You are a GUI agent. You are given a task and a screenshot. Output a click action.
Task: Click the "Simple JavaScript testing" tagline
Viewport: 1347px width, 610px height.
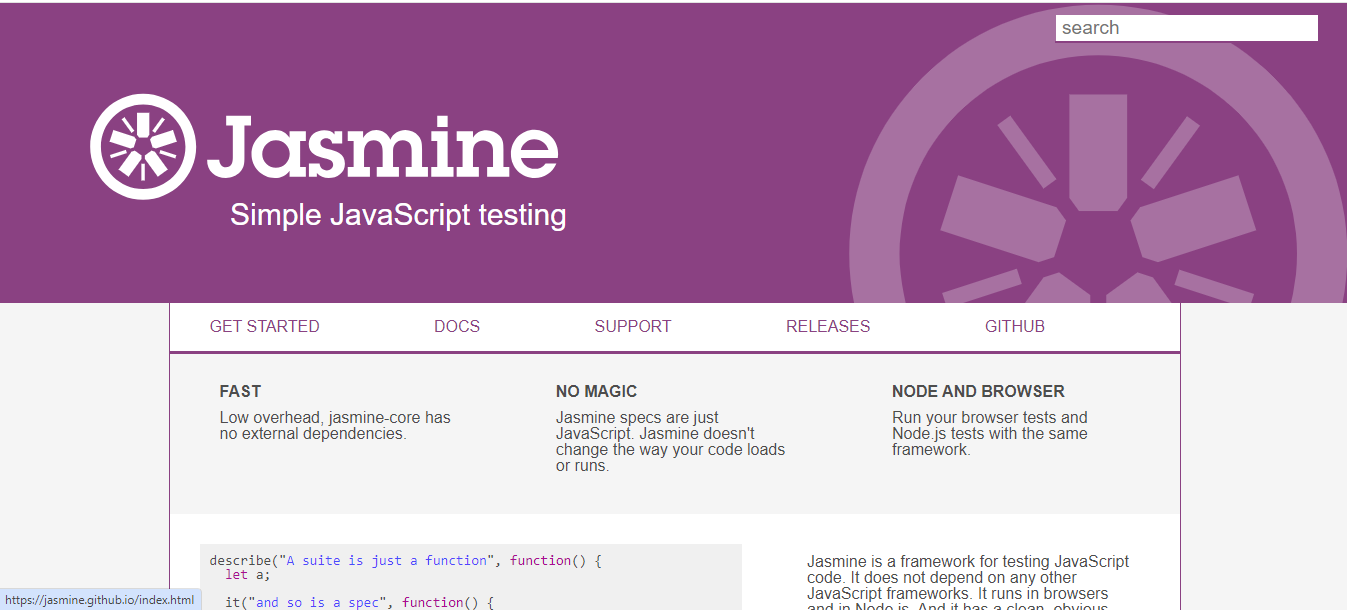point(398,215)
